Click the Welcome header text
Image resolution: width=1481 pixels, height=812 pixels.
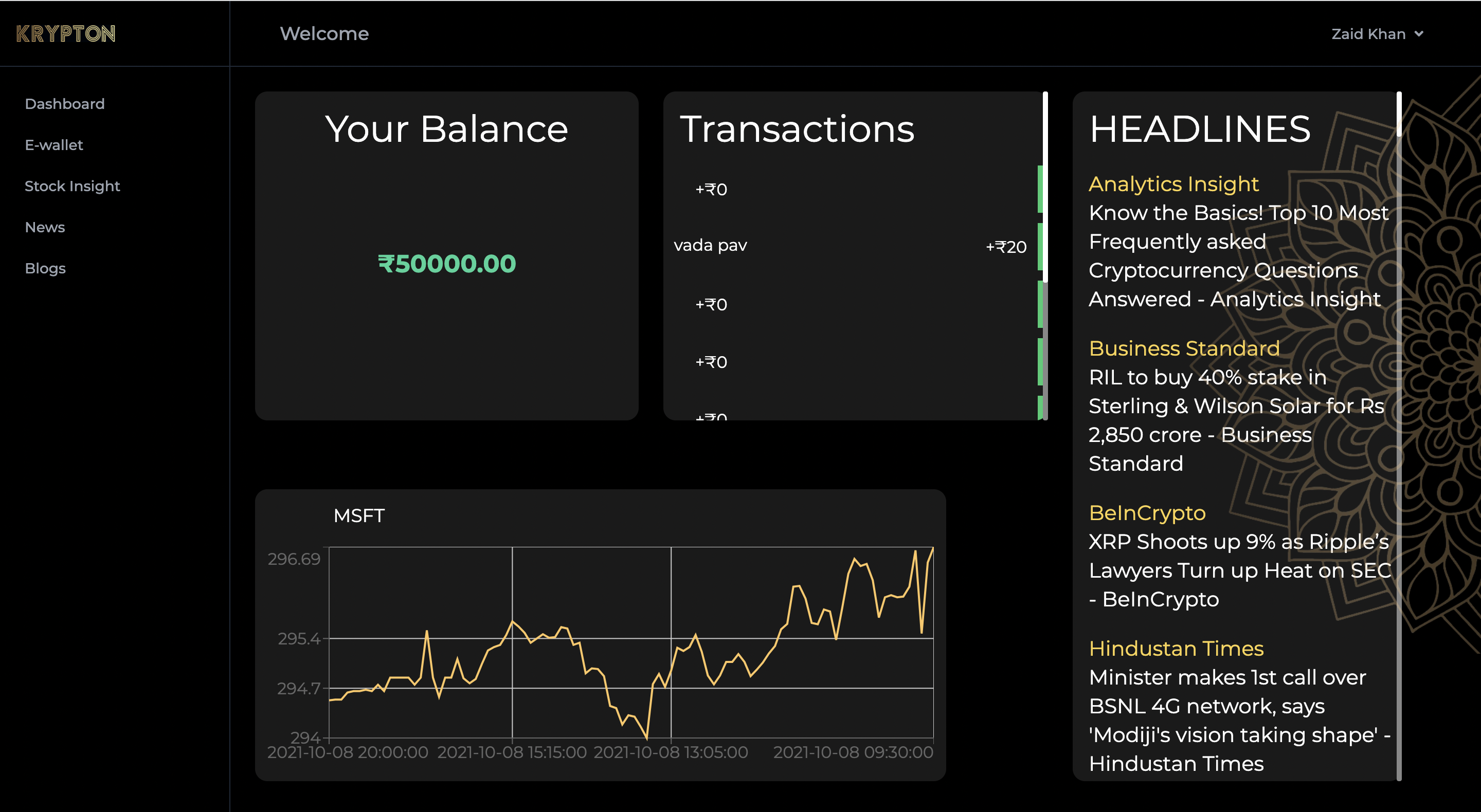323,34
